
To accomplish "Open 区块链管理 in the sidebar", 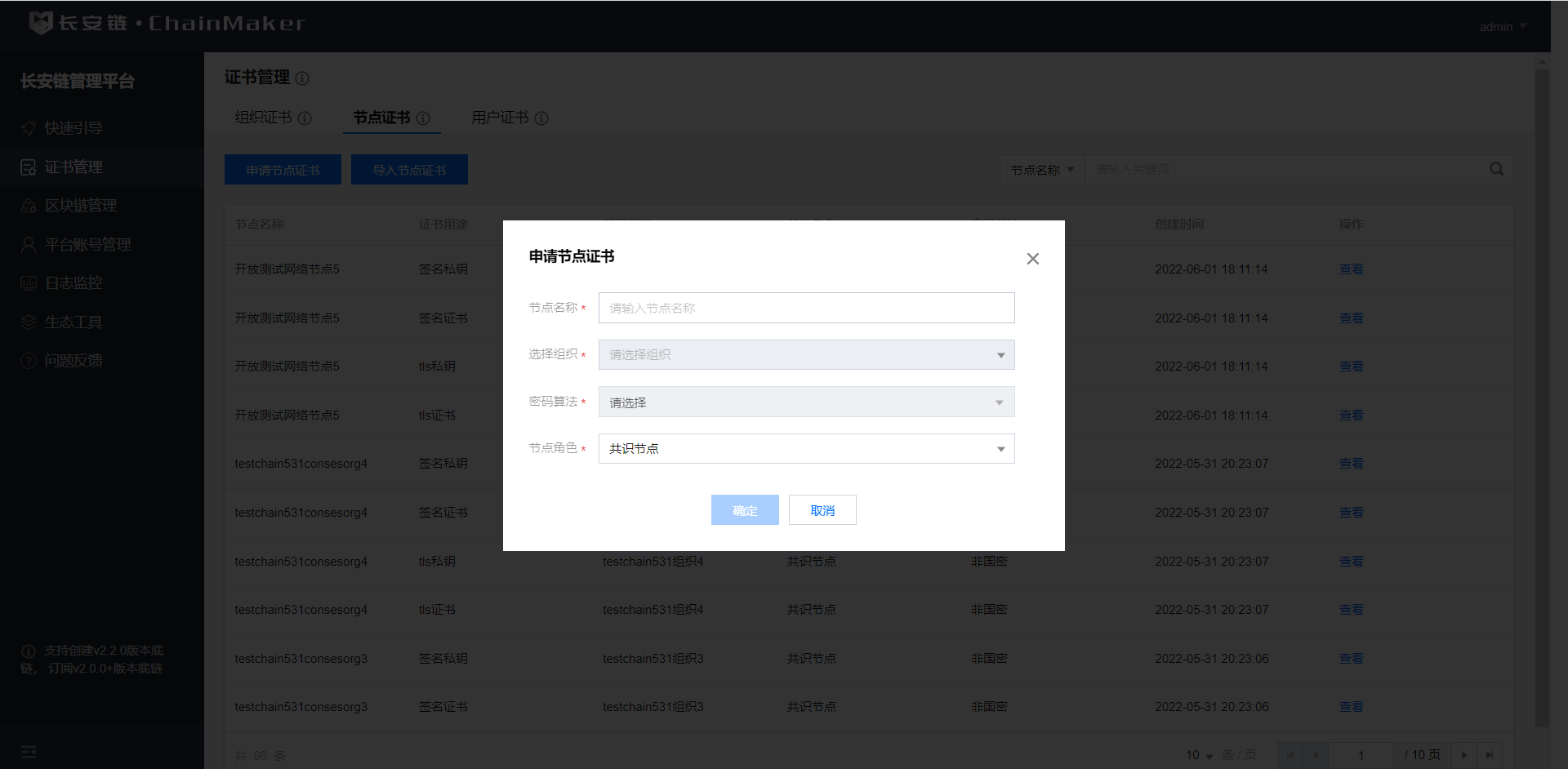I will click(x=81, y=206).
